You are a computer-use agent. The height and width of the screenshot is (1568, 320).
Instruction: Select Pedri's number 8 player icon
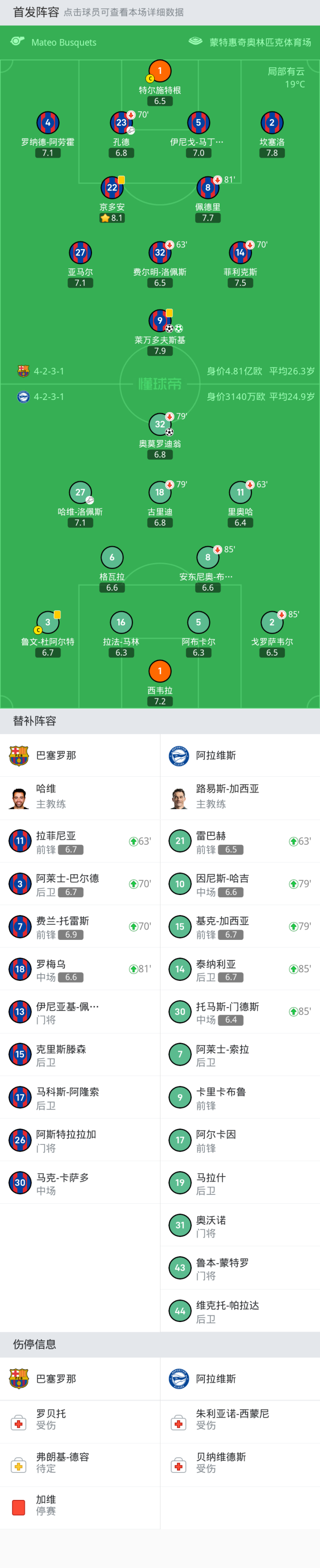tap(208, 187)
